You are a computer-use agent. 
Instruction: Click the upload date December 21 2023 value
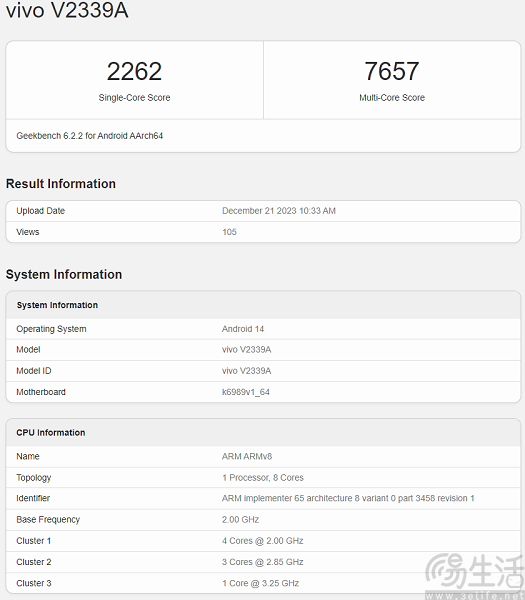click(x=279, y=211)
